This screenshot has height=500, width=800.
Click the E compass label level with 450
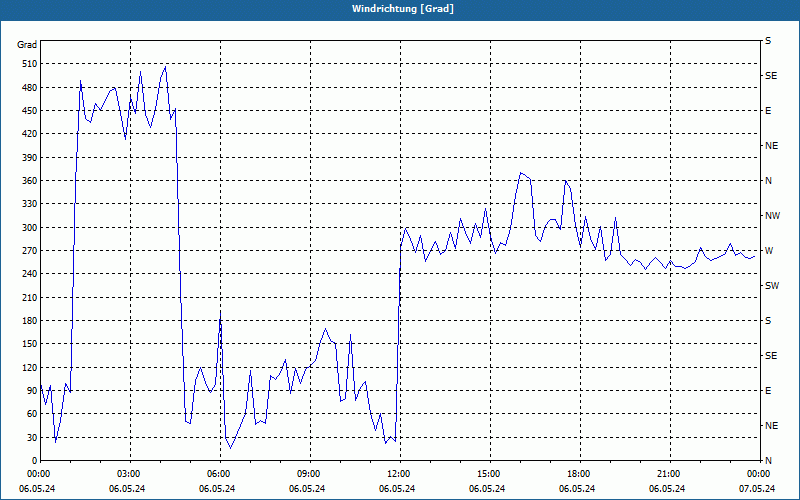[x=768, y=111]
